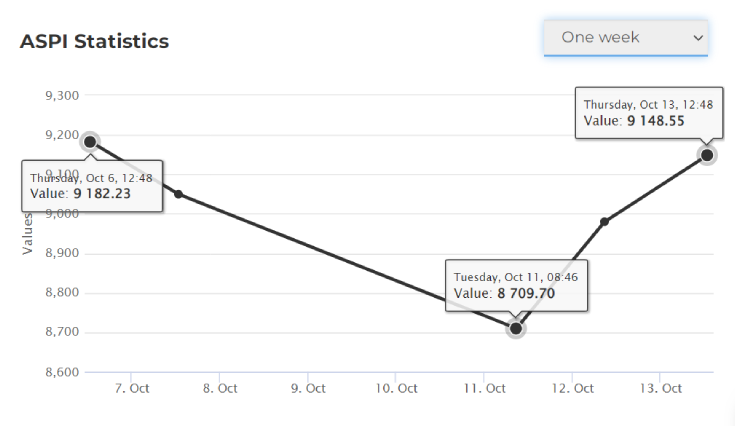Click the 9,300 y-axis label
735x426 pixels.
point(62,96)
